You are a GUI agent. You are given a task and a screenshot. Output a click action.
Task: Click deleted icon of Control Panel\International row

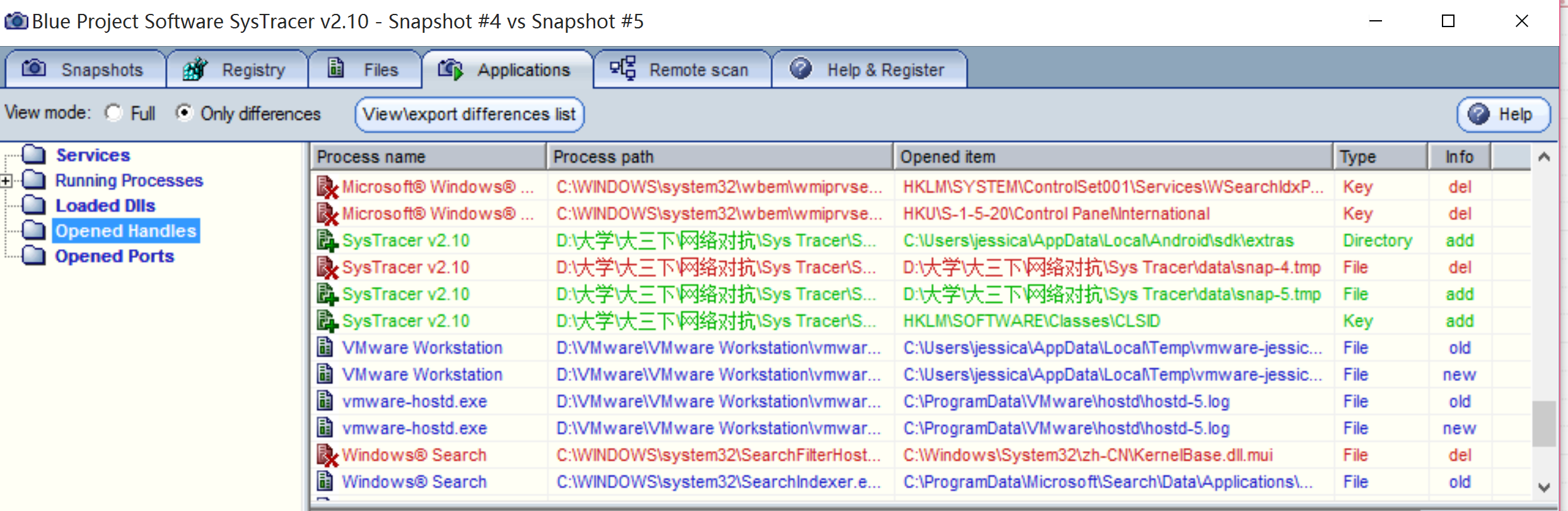pos(327,214)
